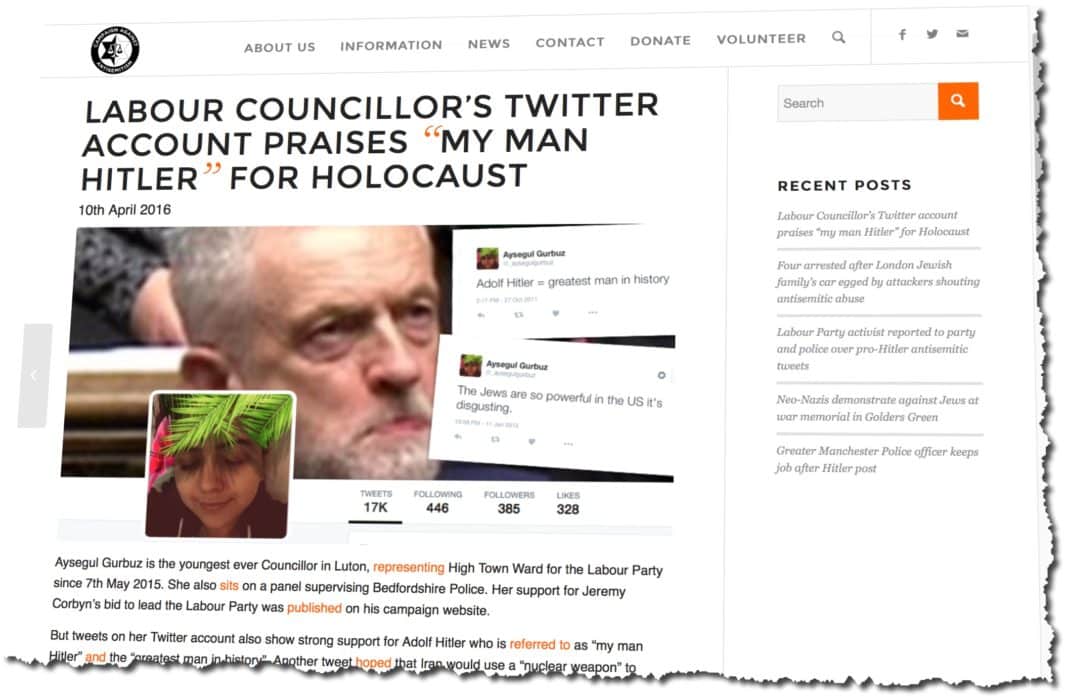Open the Twitter icon in header

[932, 34]
